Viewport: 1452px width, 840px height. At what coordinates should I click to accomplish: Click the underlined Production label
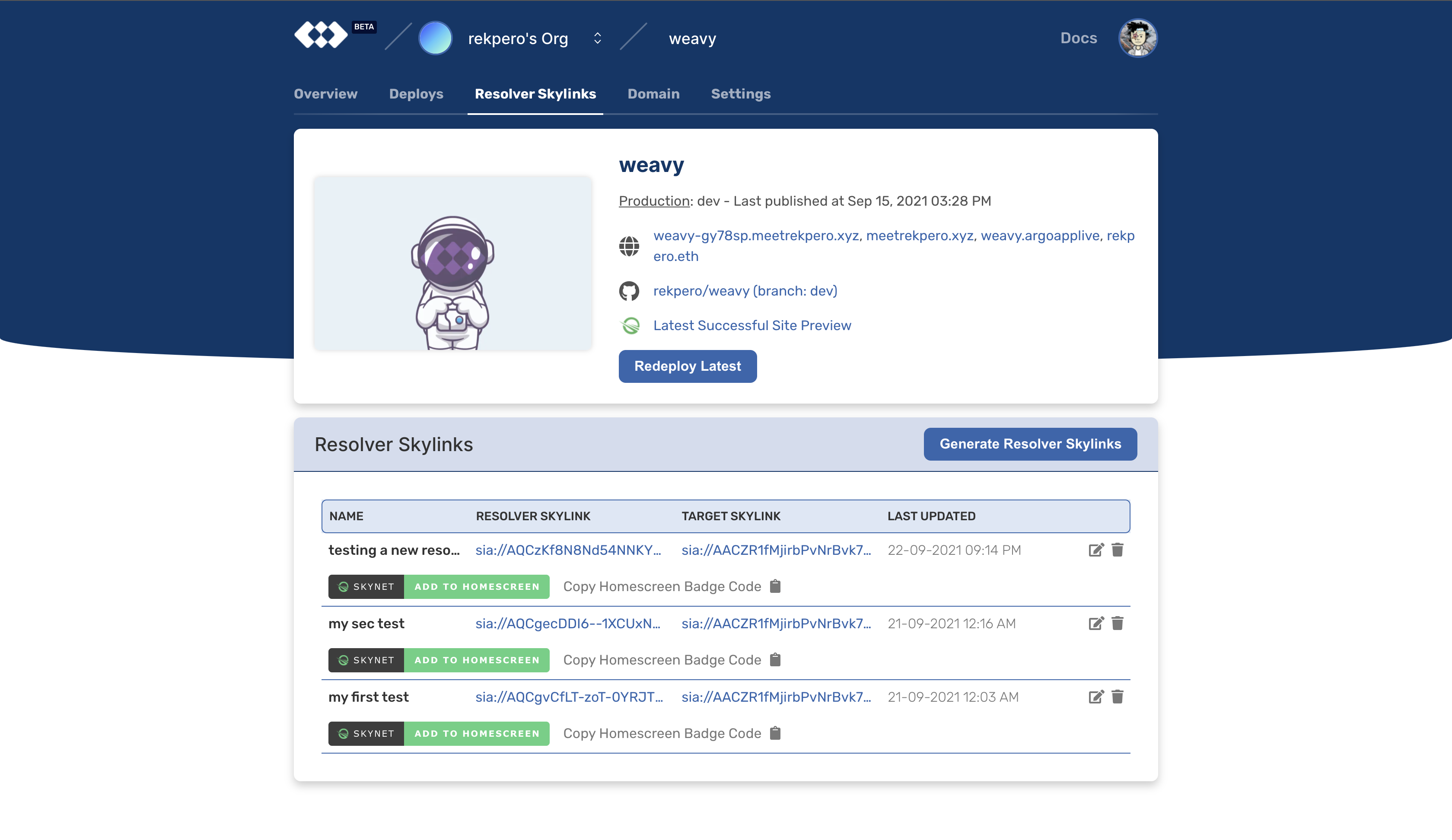[x=654, y=201]
